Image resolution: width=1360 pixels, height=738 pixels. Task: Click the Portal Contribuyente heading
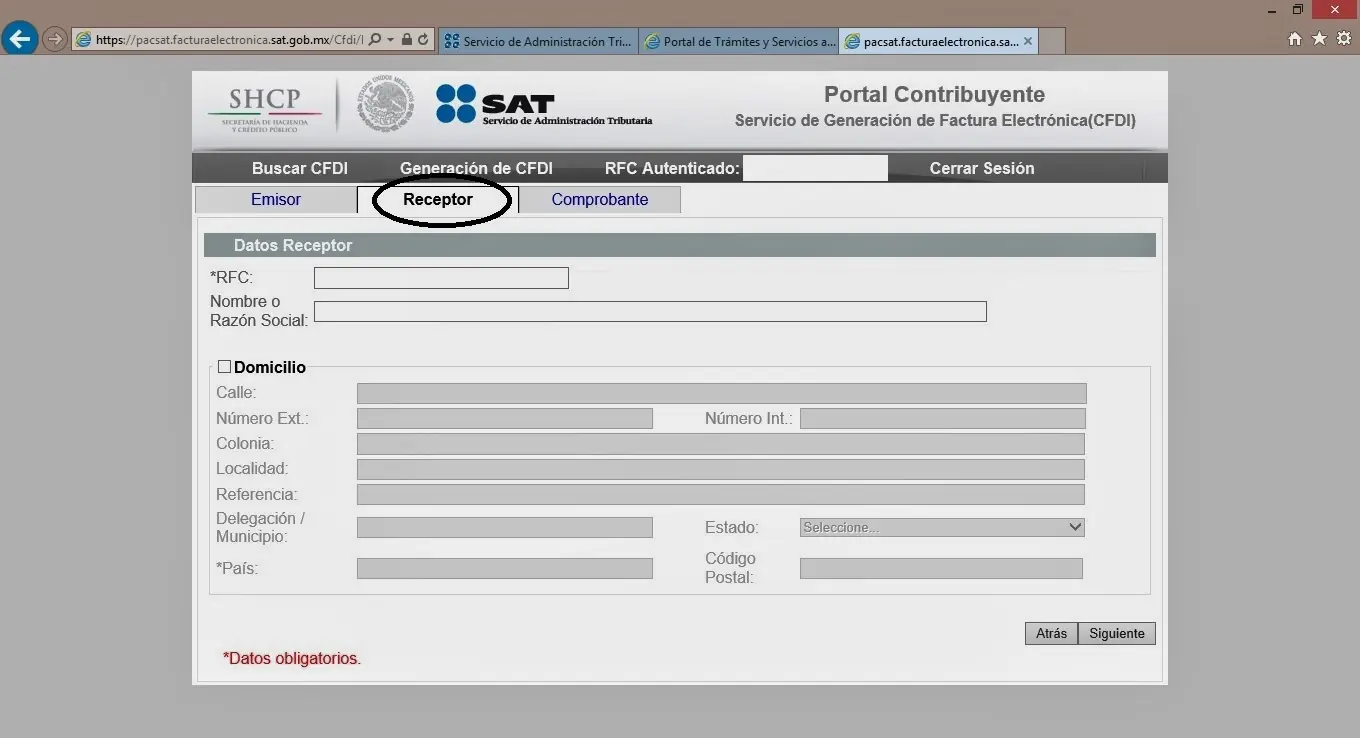[934, 95]
